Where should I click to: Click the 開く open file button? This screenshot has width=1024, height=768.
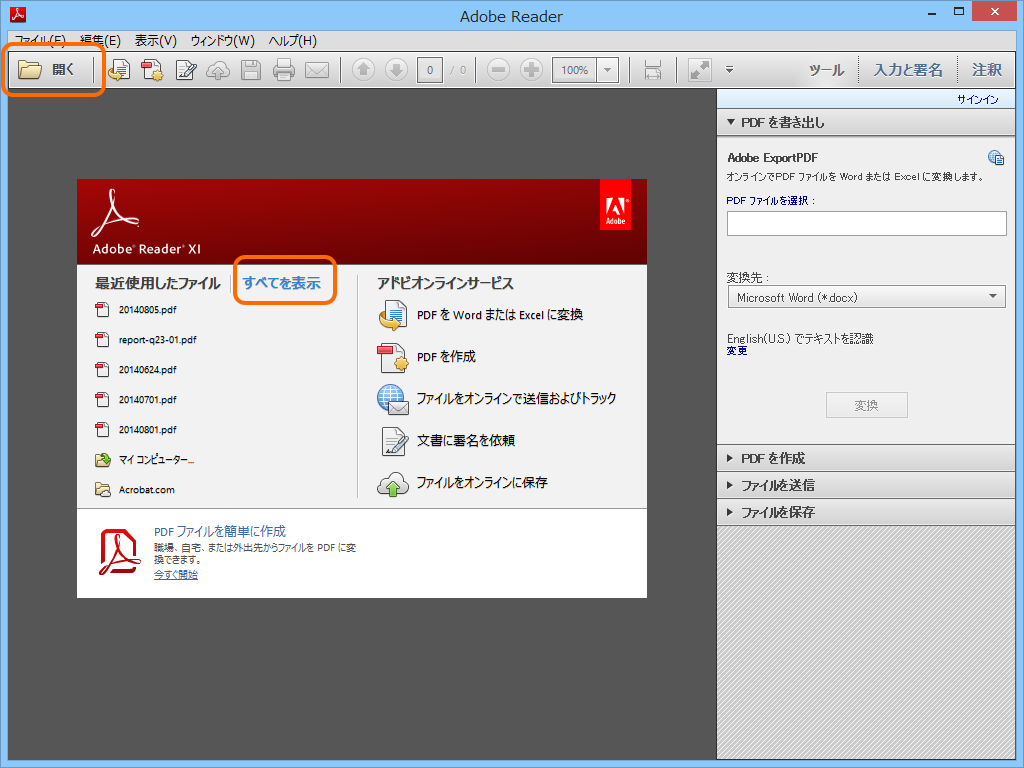48,69
